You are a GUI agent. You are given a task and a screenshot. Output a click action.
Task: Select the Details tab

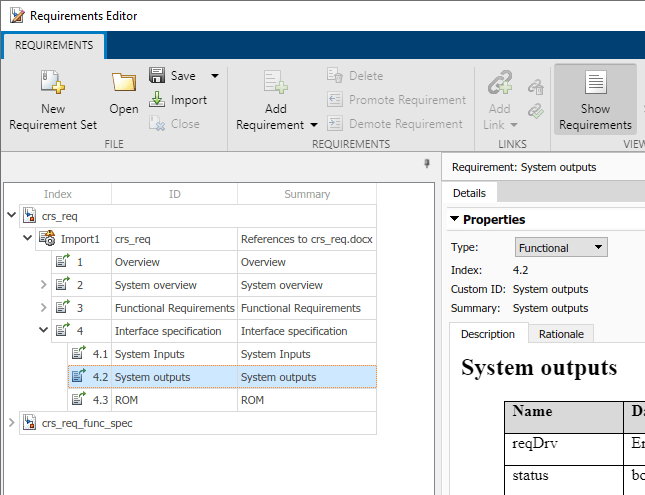click(x=469, y=193)
